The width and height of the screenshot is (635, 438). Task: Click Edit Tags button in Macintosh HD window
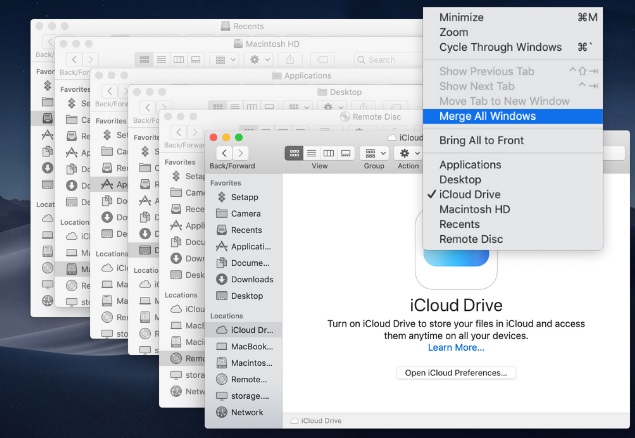click(322, 60)
